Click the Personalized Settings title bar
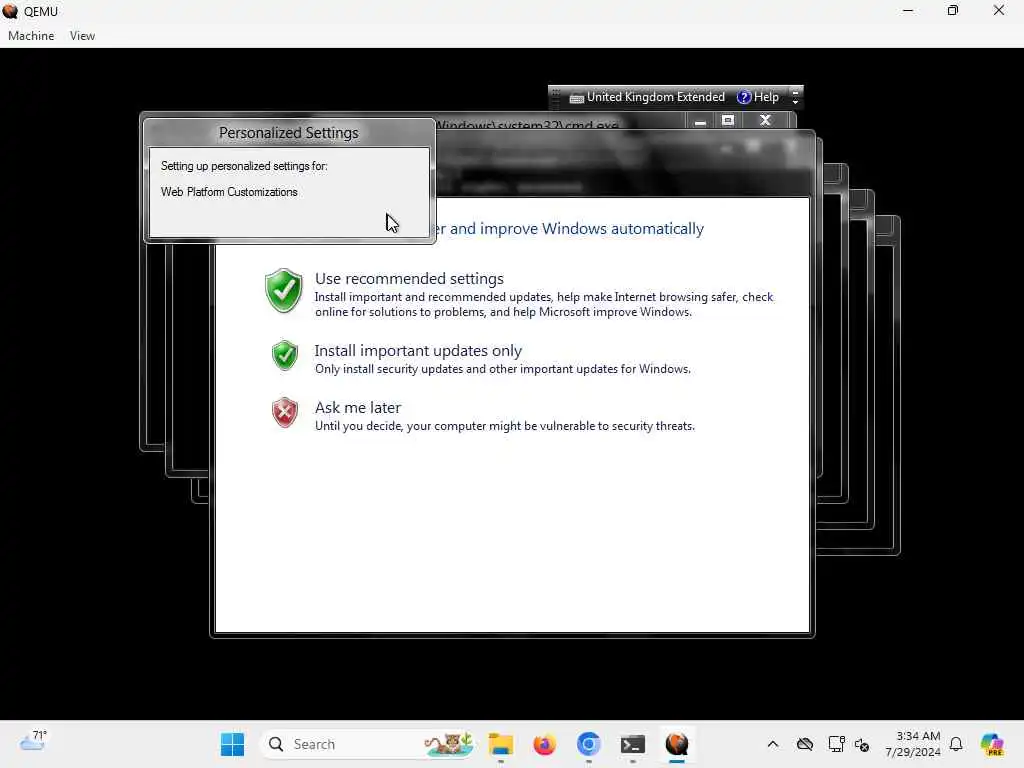Screen dimensions: 1024x768 289,133
